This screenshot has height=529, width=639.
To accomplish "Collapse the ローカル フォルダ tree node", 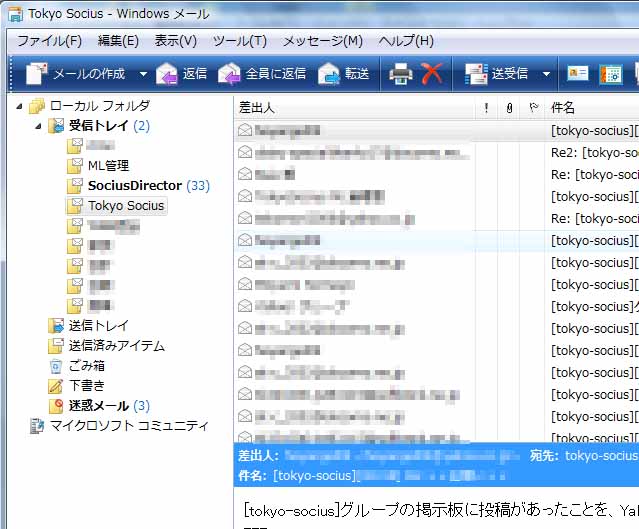I will click(x=19, y=106).
